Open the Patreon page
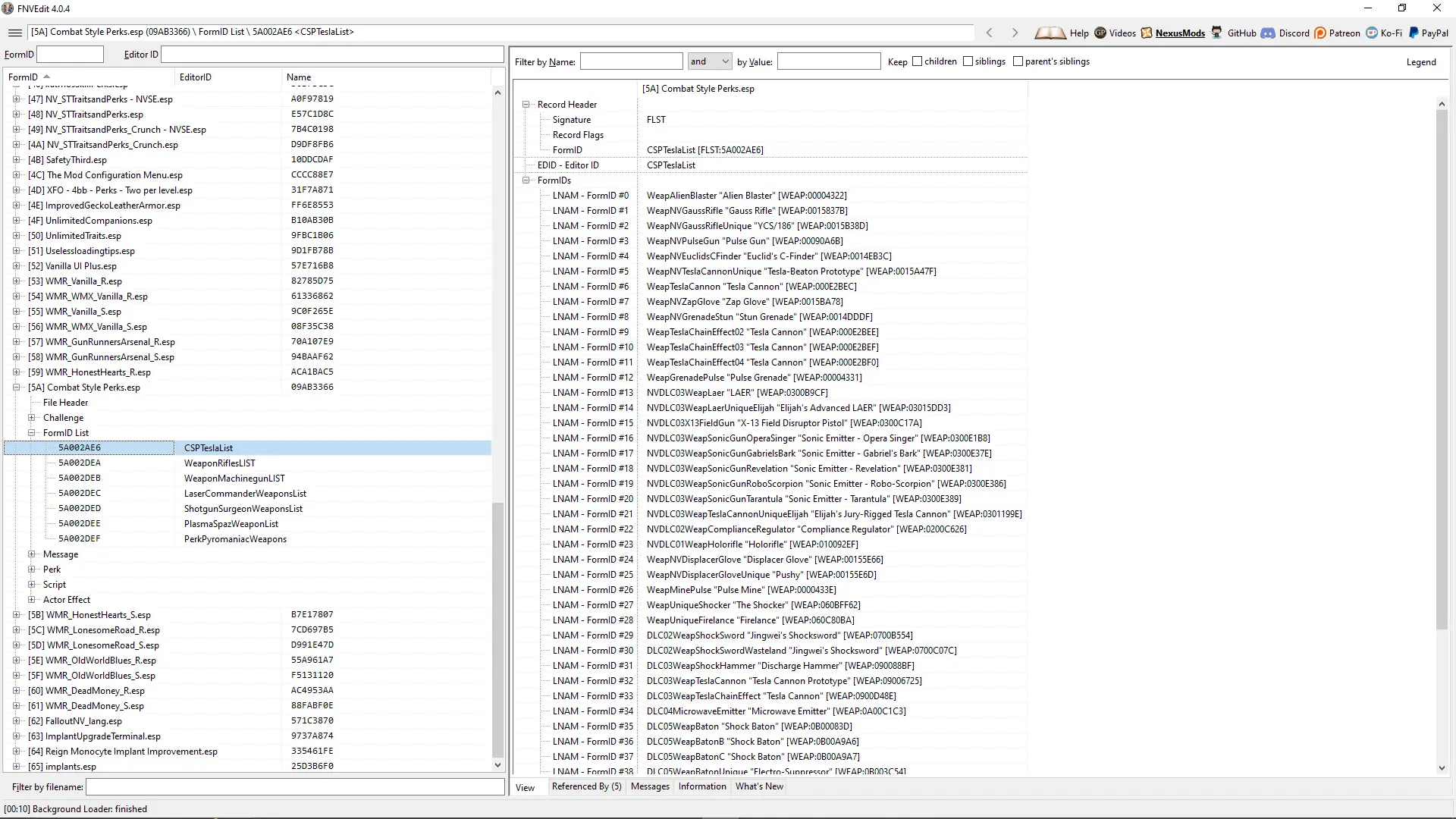Screen dimensions: 1456x819 [1337, 33]
